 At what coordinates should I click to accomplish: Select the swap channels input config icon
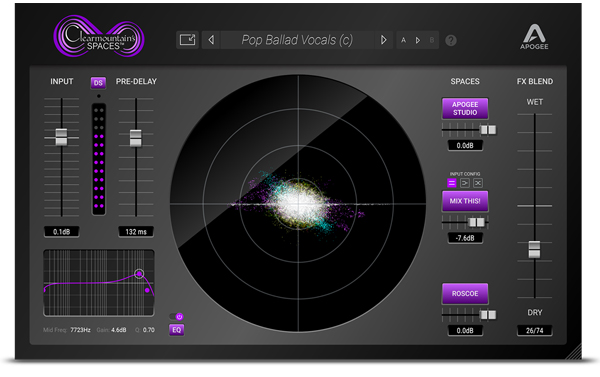click(x=478, y=183)
